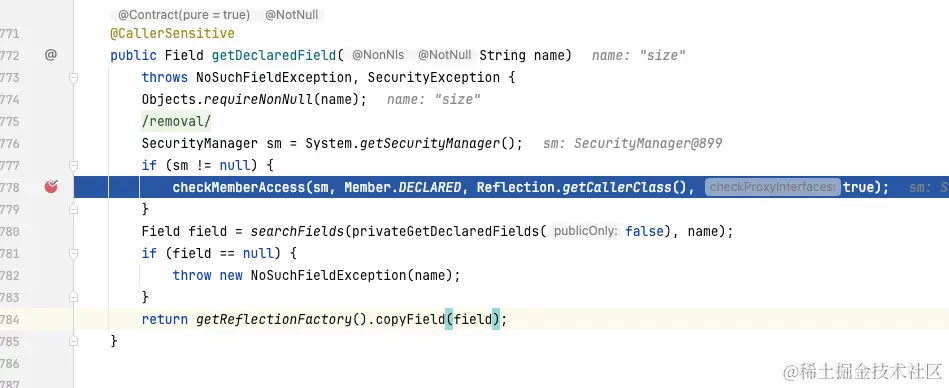Screen dimensions: 949x388
Task: Click the getDeclaredField method name
Action: coord(274,56)
